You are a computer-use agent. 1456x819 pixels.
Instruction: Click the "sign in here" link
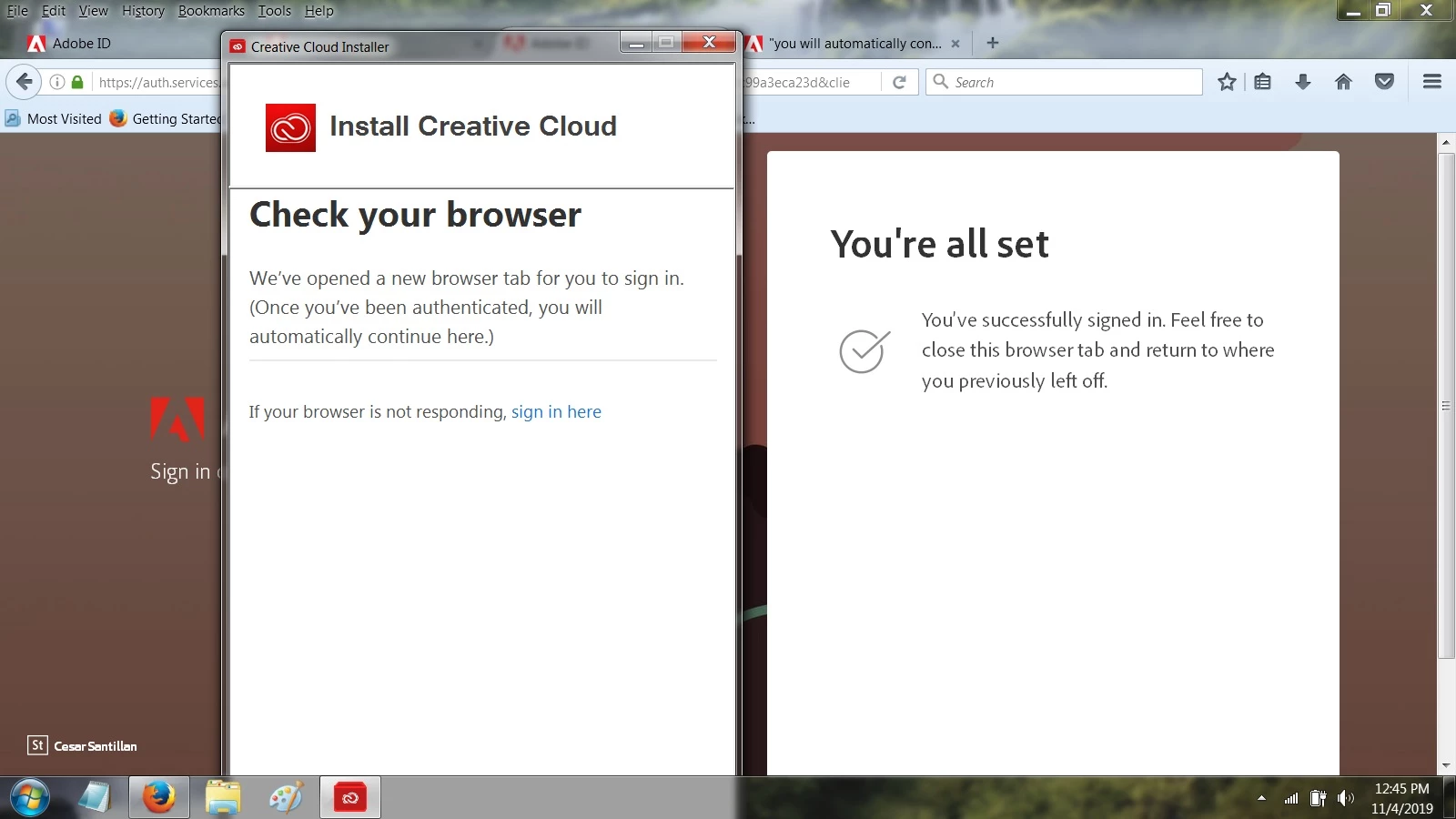tap(556, 411)
